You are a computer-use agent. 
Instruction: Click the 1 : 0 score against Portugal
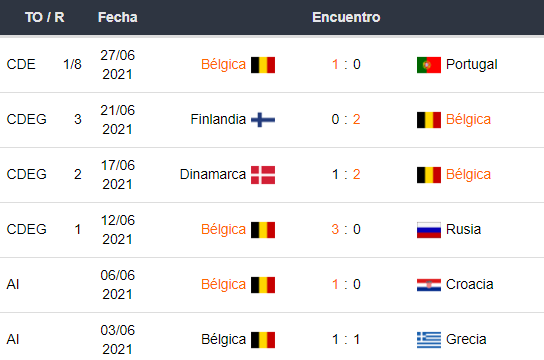(x=346, y=65)
